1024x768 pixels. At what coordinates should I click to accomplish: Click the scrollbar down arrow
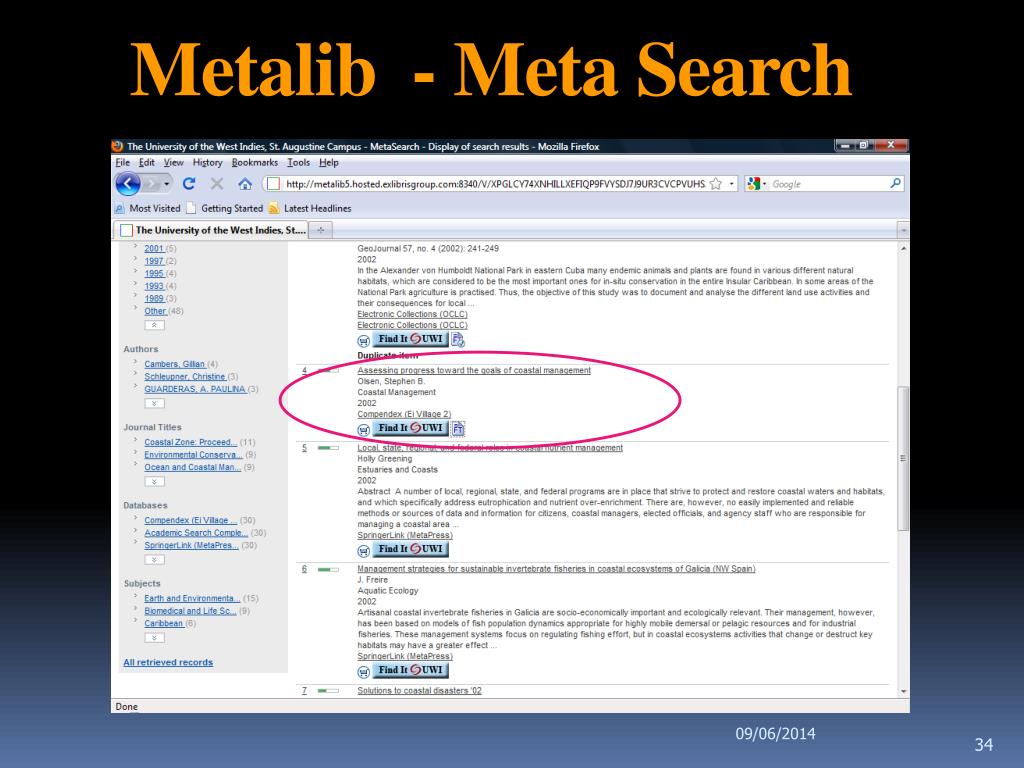pos(903,691)
